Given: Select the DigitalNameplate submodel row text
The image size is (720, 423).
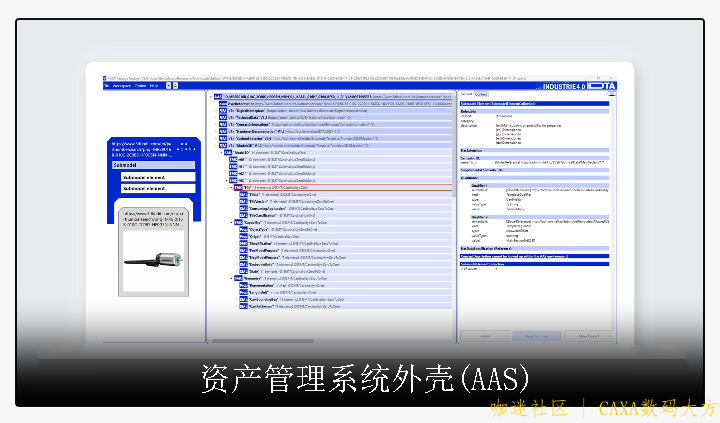Looking at the screenshot, I should tap(298, 111).
